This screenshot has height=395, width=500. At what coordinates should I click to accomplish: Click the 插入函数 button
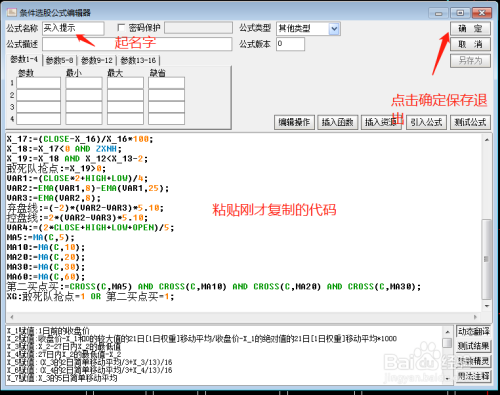338,122
